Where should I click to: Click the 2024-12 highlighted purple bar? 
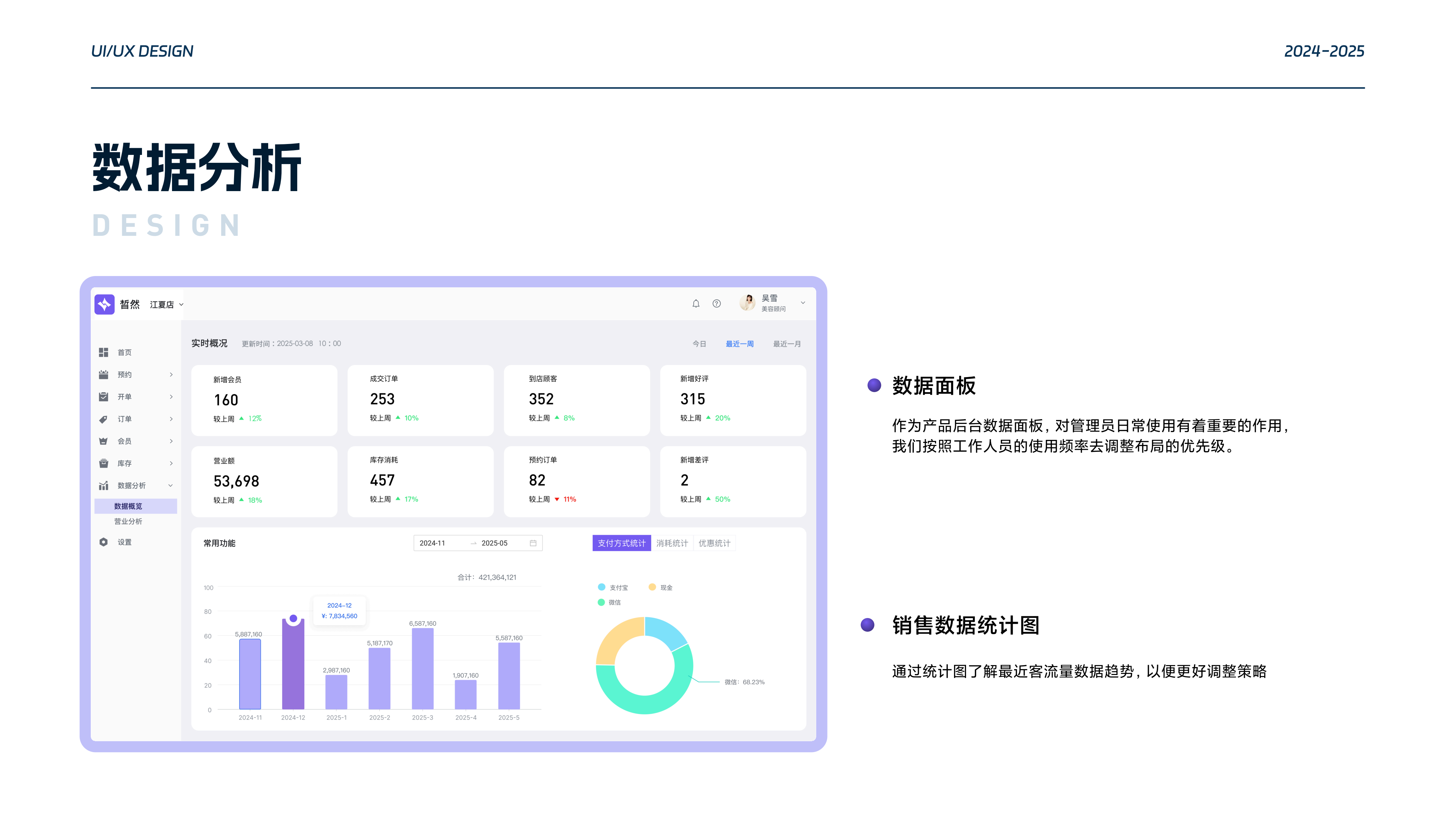293,665
